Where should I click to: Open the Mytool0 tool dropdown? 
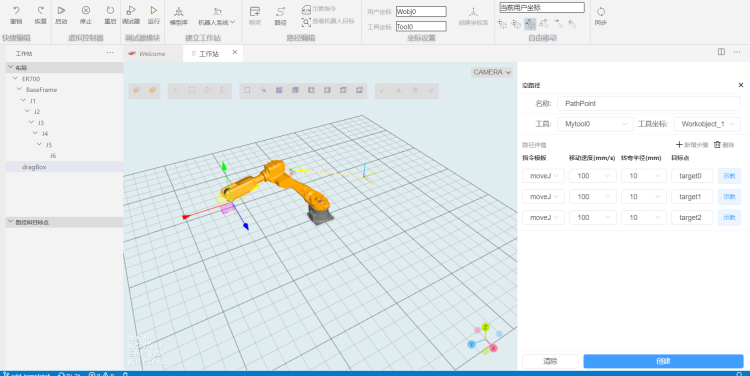(595, 124)
